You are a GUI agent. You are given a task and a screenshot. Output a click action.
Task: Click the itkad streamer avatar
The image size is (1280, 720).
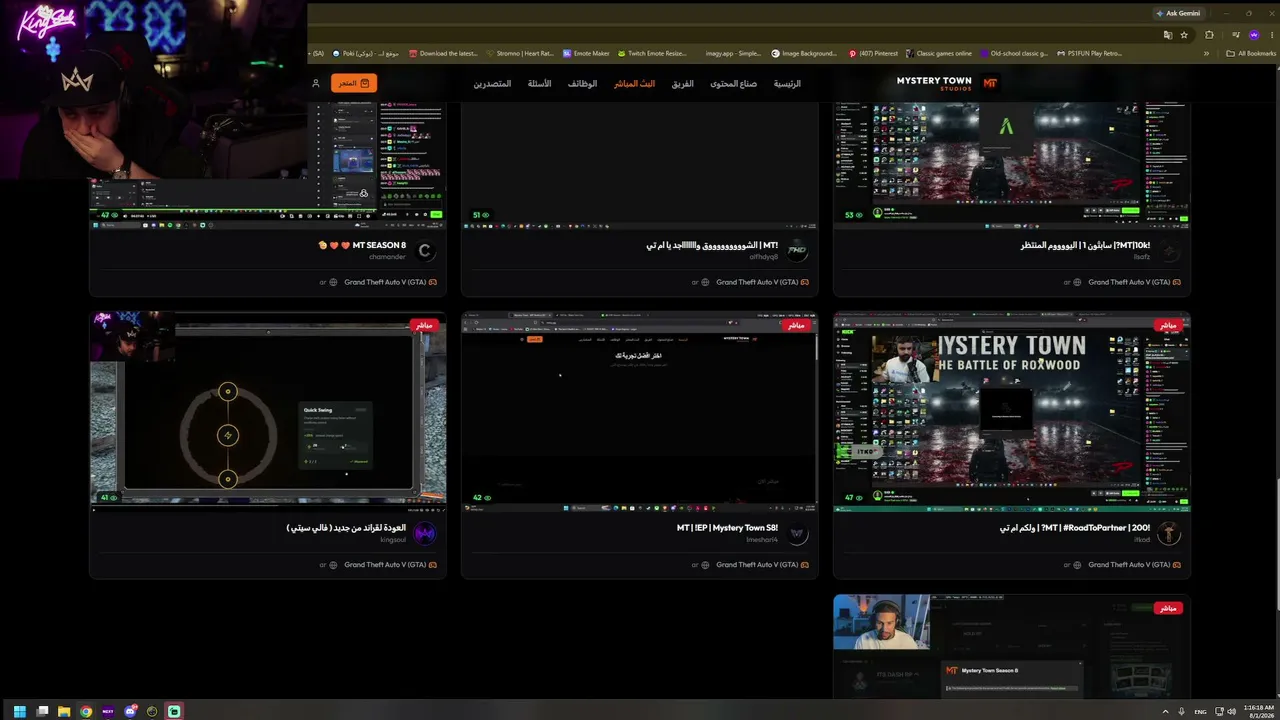pyautogui.click(x=1169, y=534)
